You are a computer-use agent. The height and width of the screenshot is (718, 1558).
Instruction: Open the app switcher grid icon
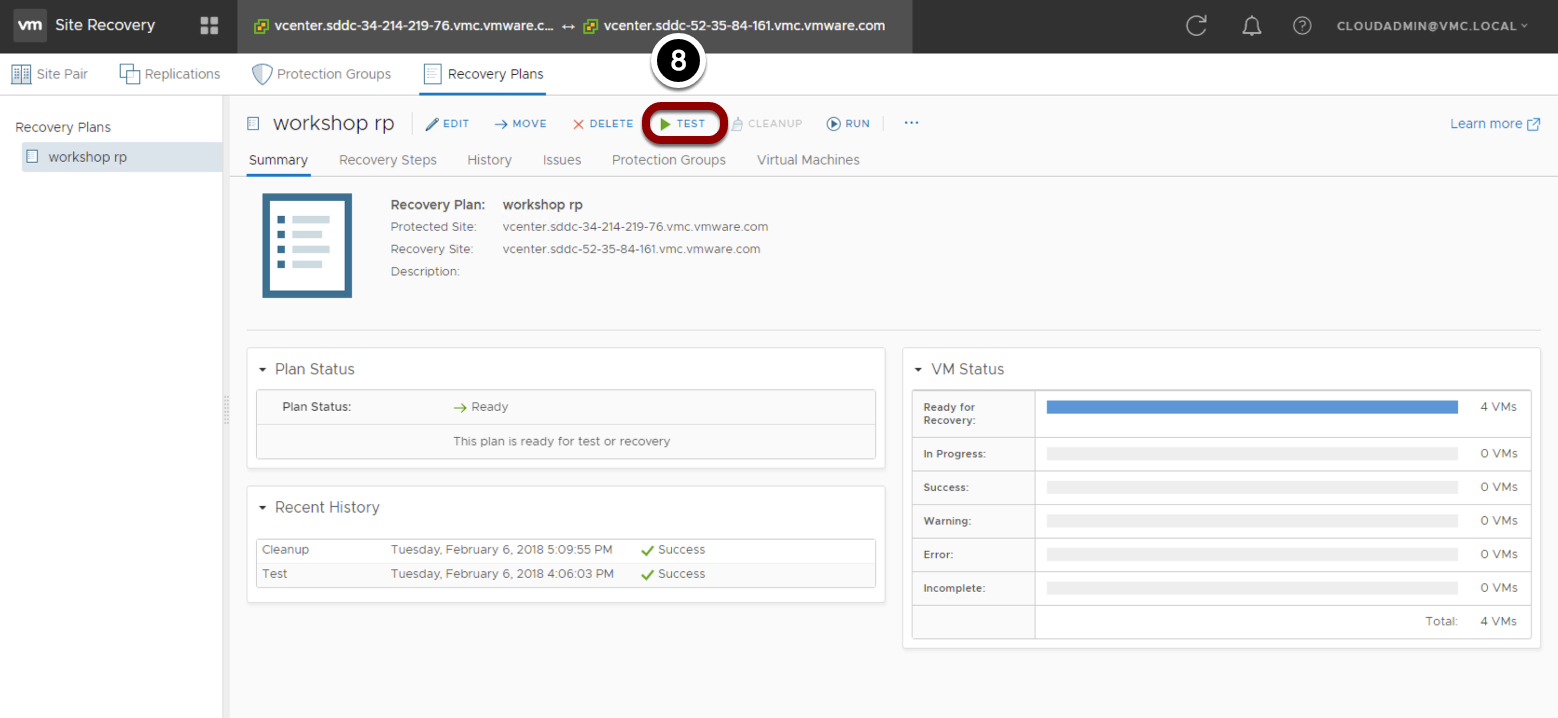(x=209, y=26)
